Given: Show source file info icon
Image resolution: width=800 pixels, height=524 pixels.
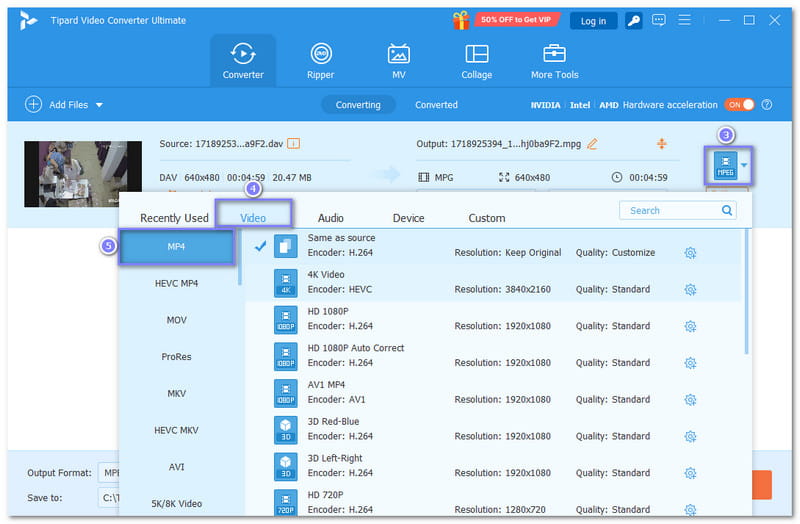Looking at the screenshot, I should (x=293, y=144).
